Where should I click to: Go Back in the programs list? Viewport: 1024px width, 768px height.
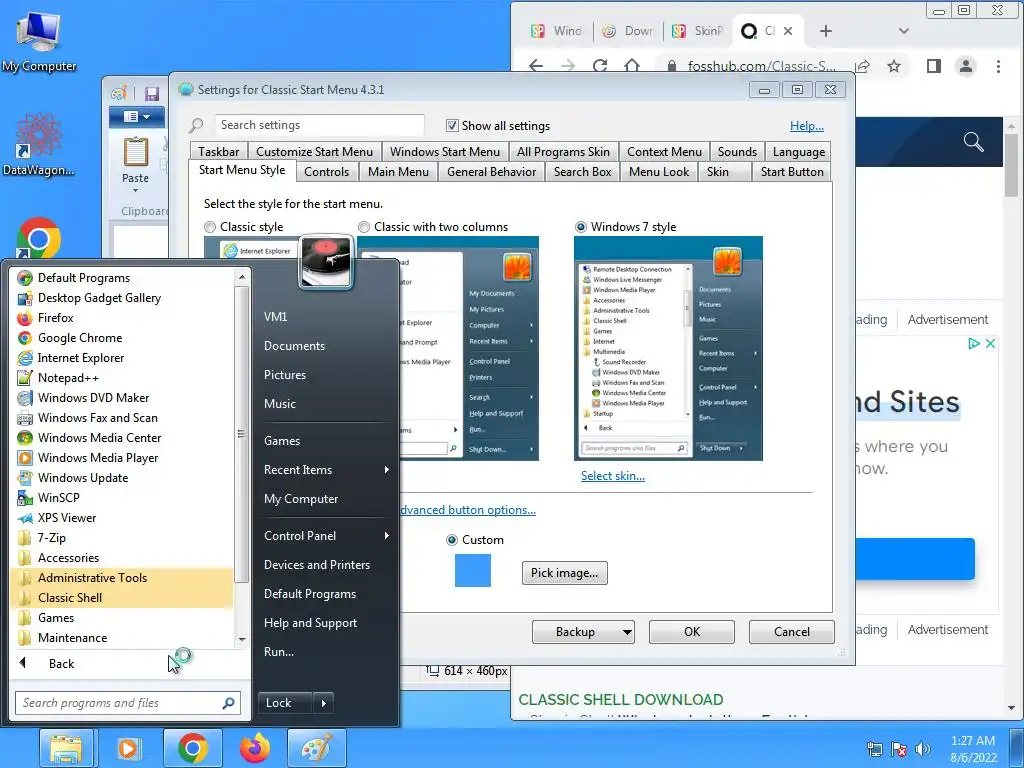click(61, 664)
